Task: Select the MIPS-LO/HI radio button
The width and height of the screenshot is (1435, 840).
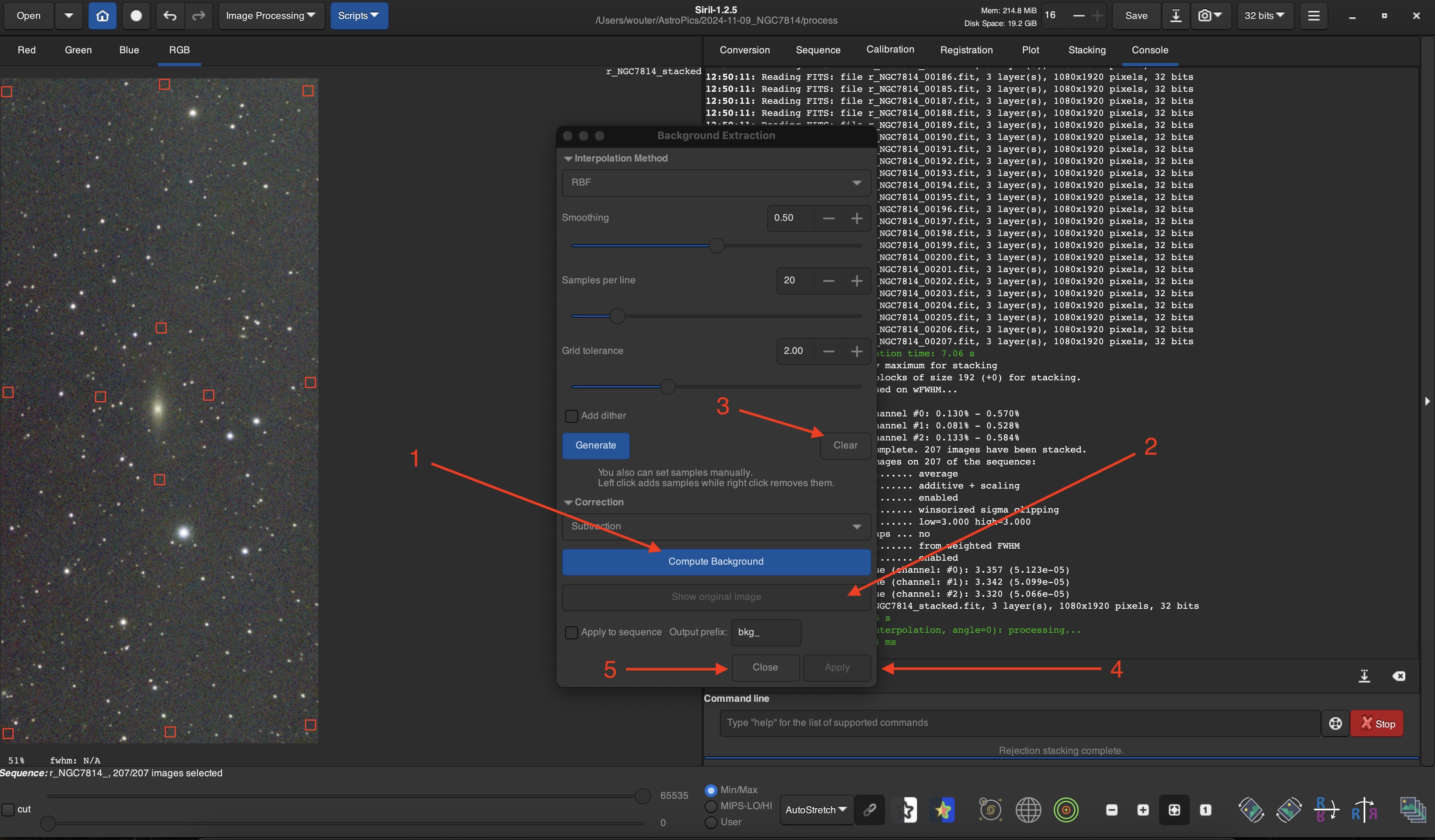Action: (x=711, y=806)
